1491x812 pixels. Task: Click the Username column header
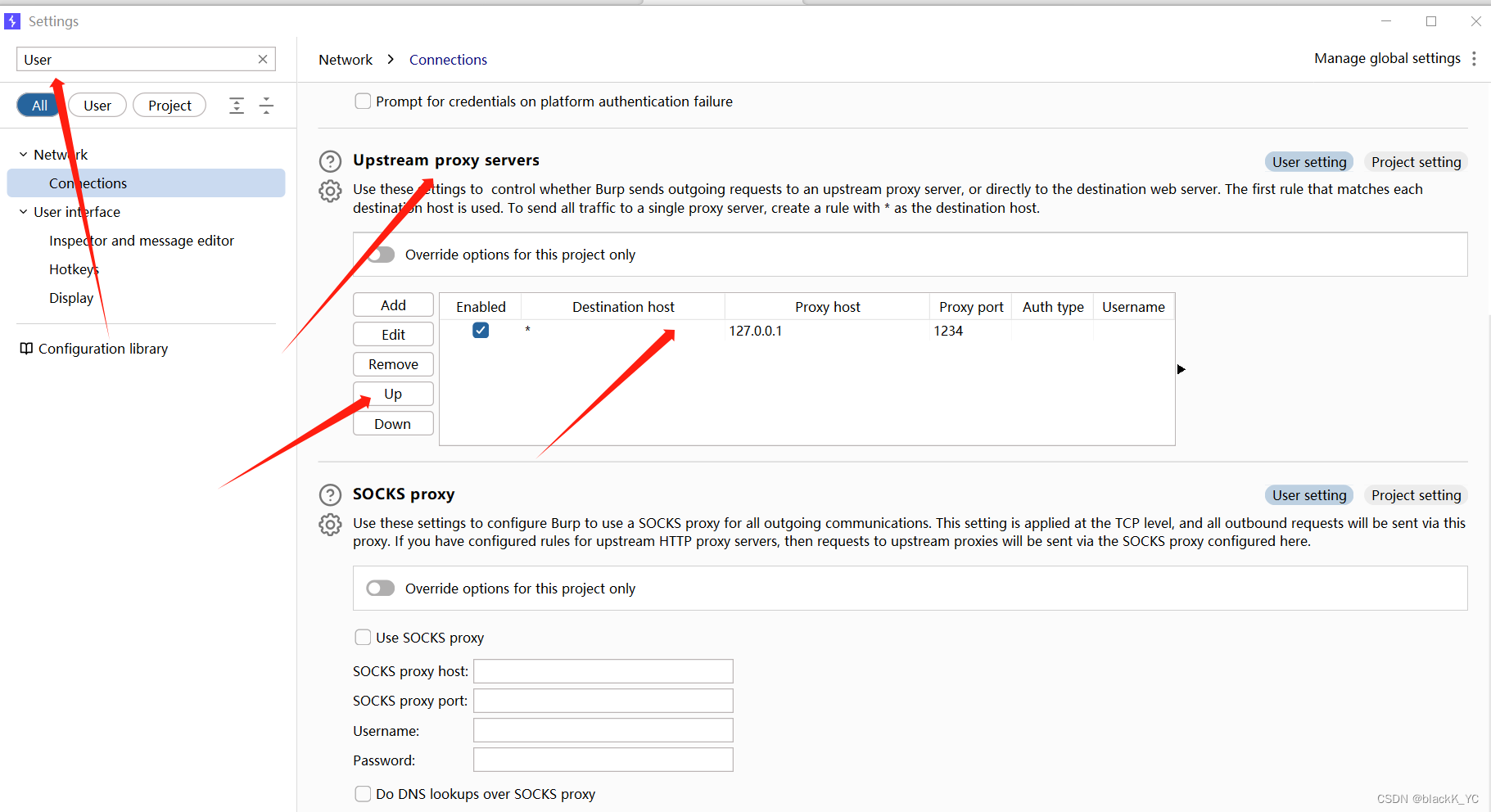click(1133, 307)
